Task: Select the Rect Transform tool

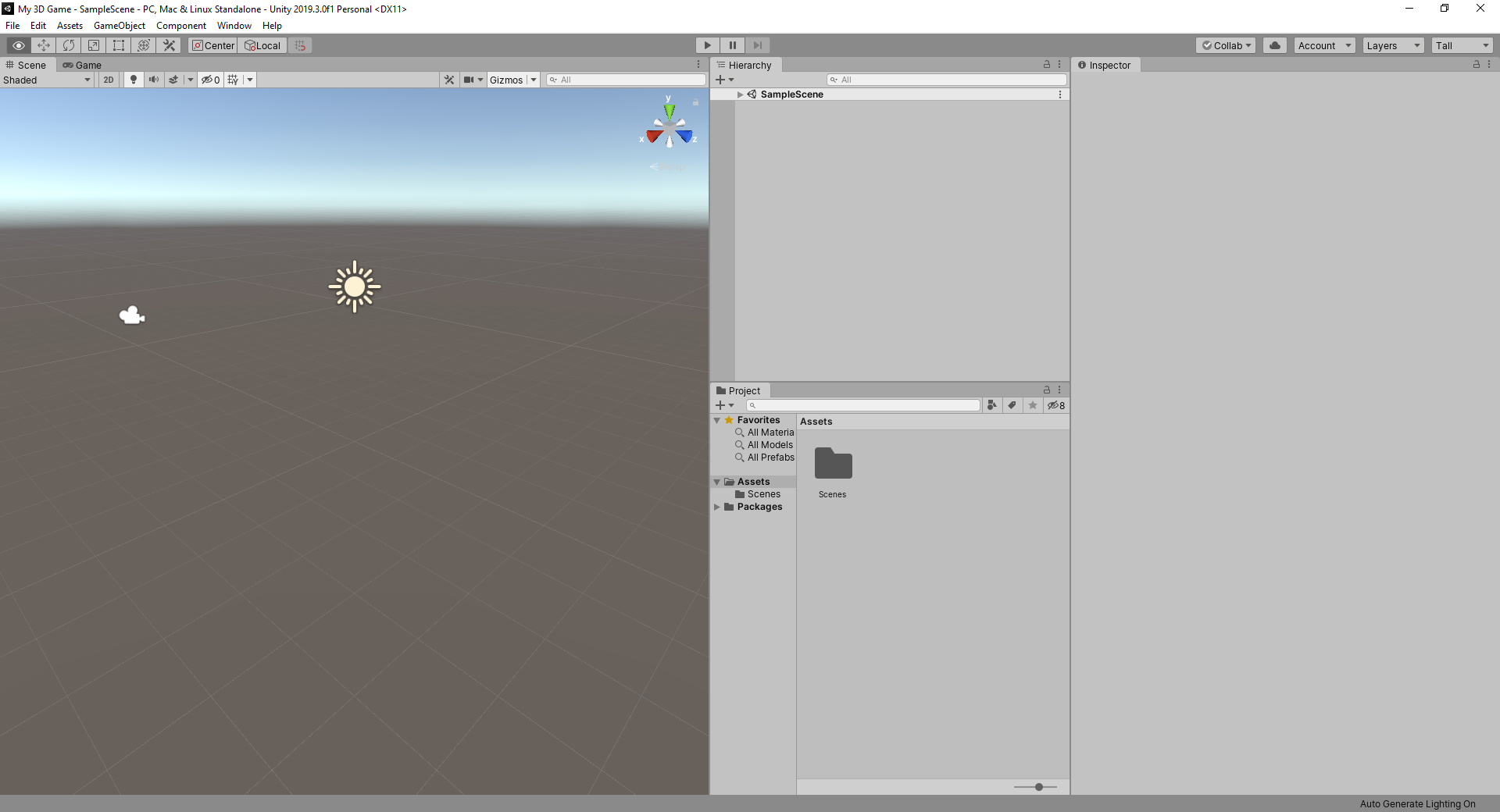Action: 119,45
